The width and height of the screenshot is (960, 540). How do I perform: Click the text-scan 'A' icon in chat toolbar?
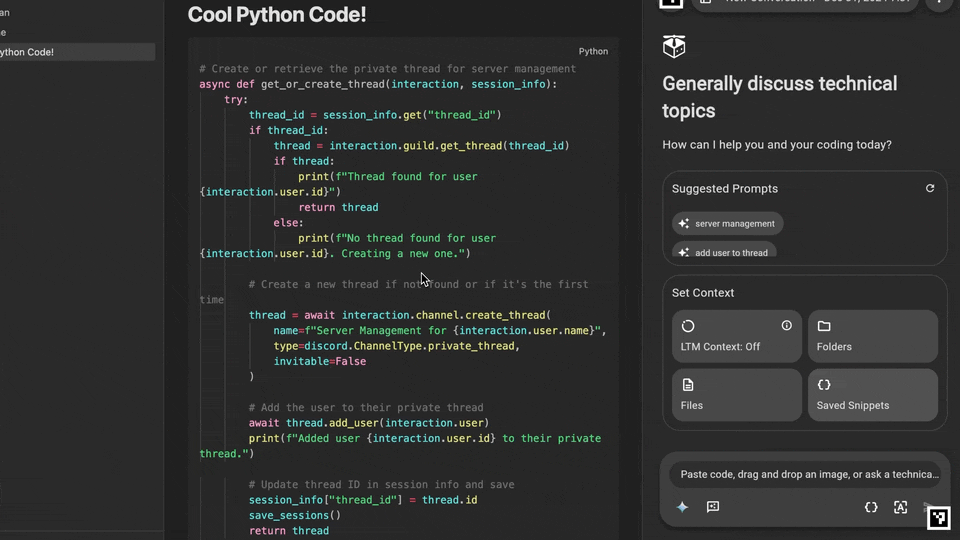pyautogui.click(x=900, y=507)
